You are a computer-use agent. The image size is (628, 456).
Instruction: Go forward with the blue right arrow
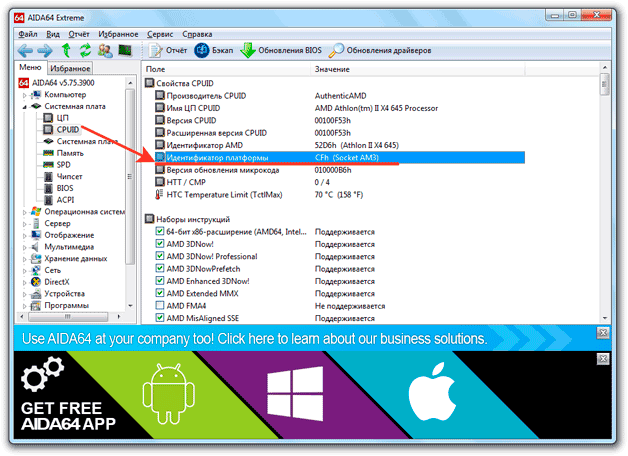45,50
